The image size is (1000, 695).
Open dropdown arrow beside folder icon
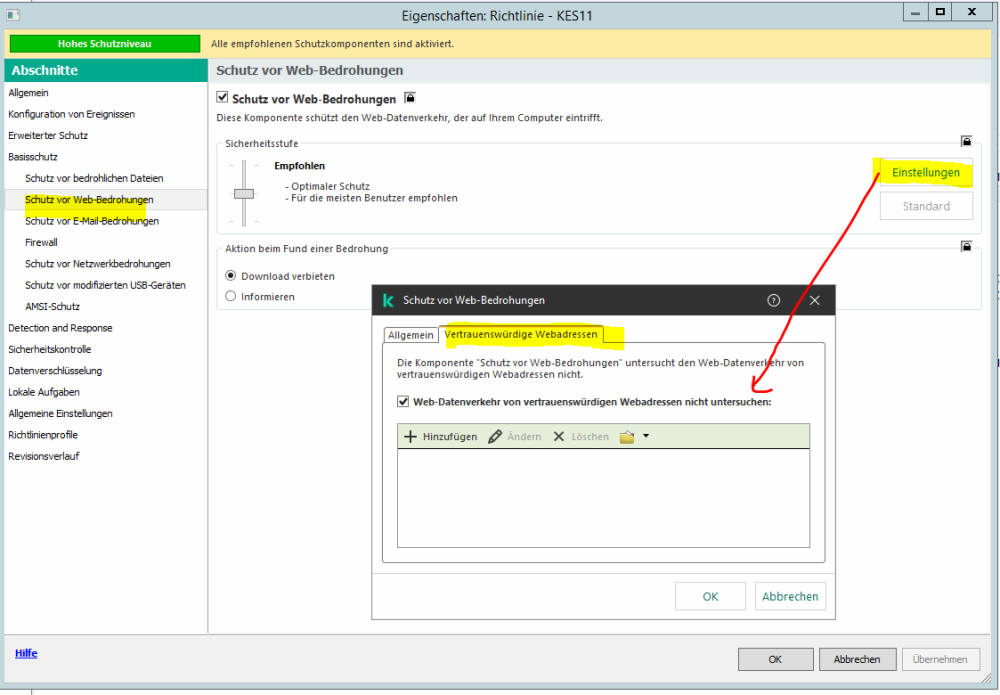tap(646, 436)
